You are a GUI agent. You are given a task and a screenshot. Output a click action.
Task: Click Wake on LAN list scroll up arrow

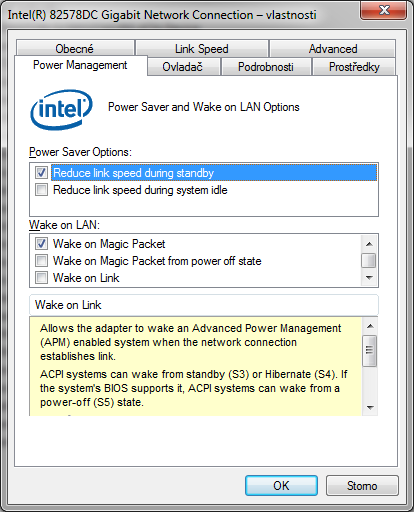369,244
